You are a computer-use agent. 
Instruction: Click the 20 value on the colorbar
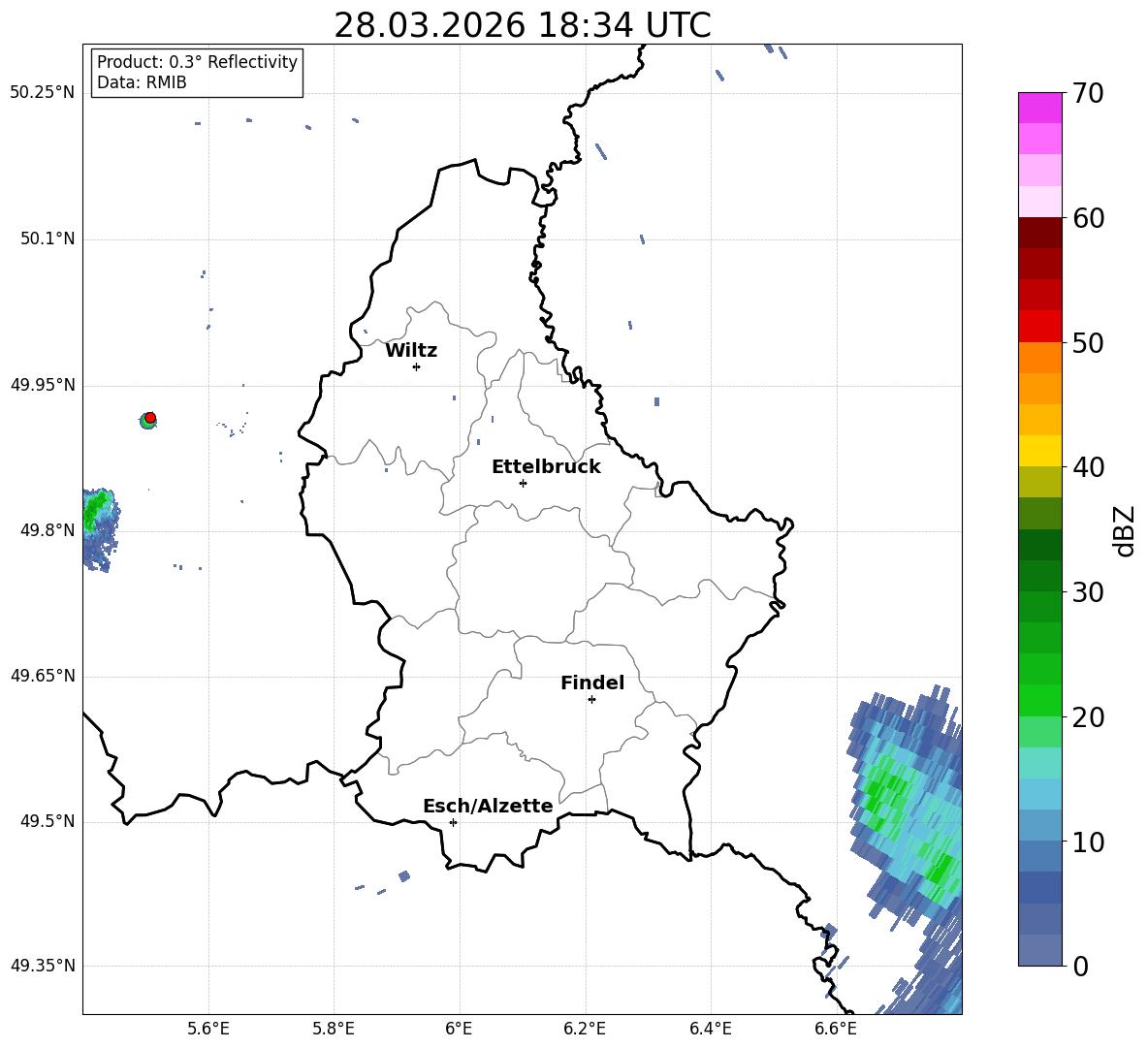click(1088, 717)
